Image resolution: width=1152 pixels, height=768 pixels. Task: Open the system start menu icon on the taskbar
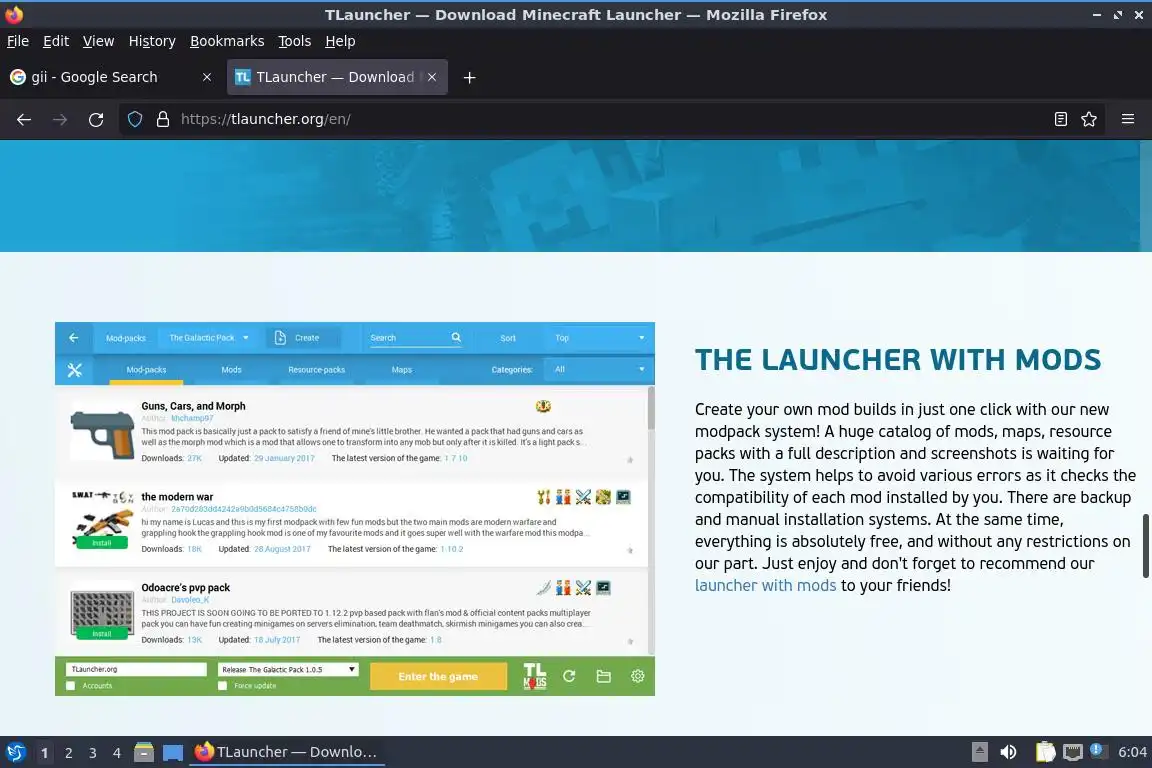pyautogui.click(x=15, y=752)
